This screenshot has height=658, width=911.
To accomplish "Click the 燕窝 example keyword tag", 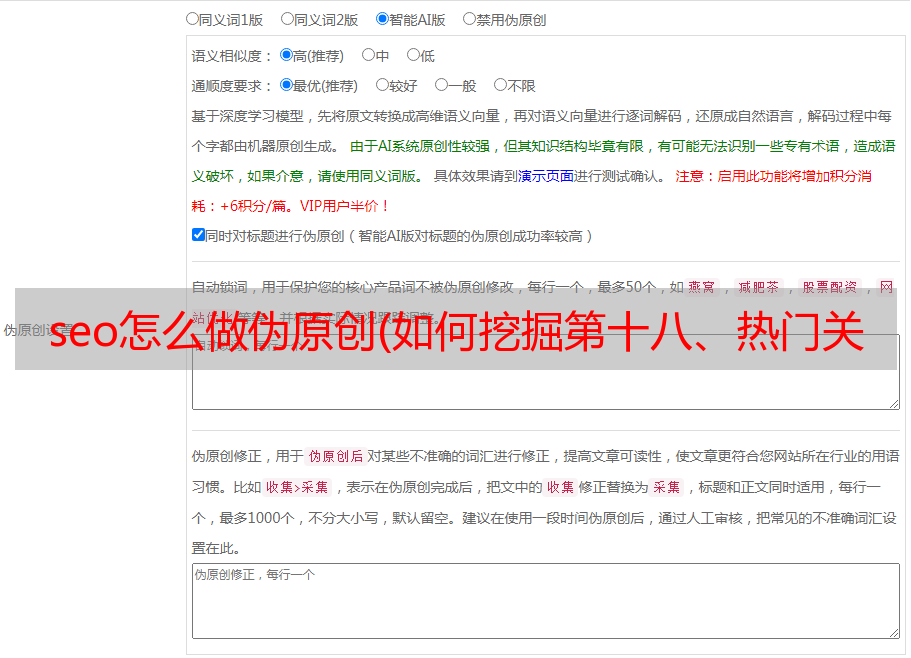I will 702,287.
